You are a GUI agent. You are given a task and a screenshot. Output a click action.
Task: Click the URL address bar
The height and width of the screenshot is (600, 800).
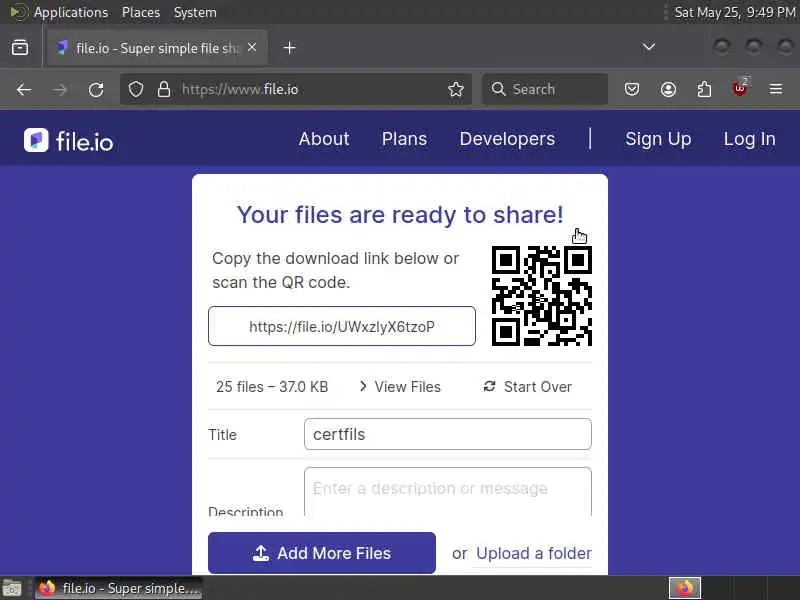pyautogui.click(x=296, y=89)
